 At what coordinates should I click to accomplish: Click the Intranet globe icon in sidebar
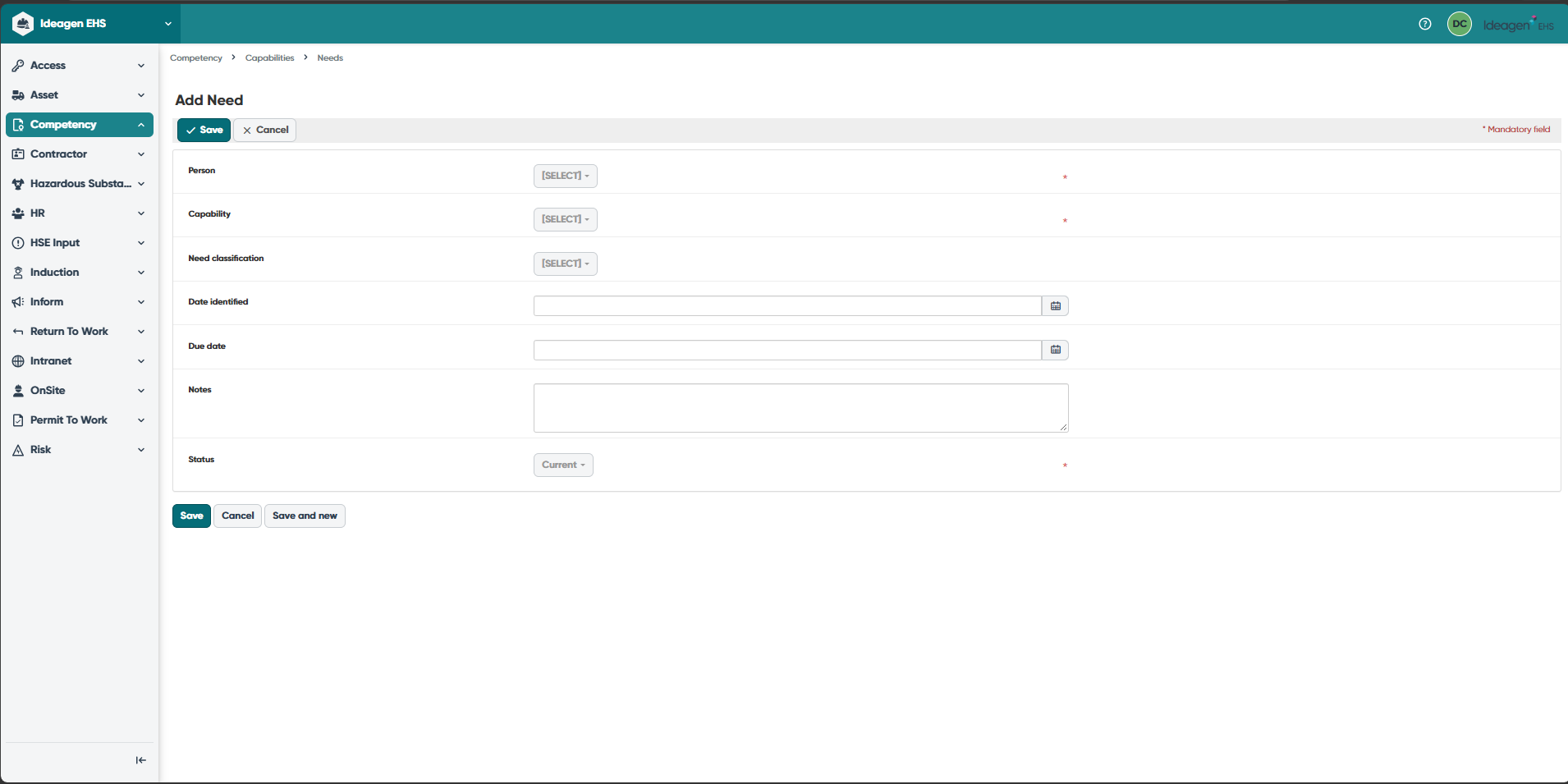[18, 361]
